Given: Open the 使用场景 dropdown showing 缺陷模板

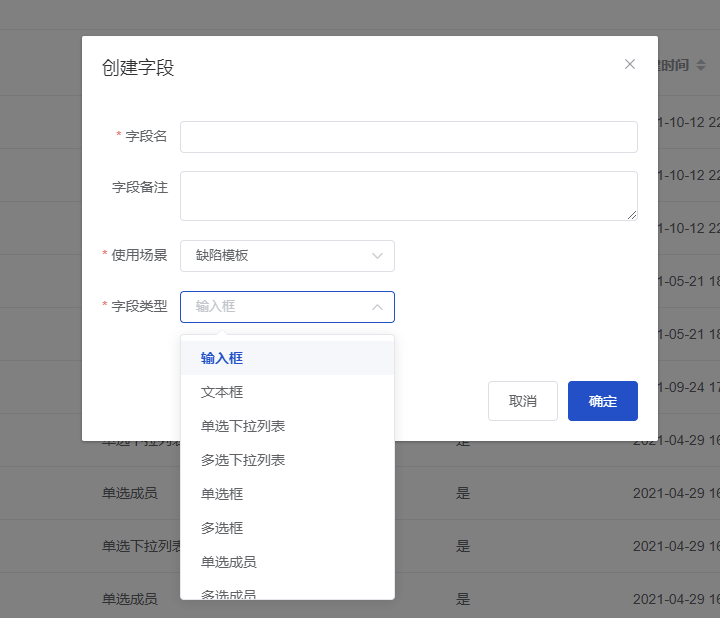Looking at the screenshot, I should tap(287, 256).
